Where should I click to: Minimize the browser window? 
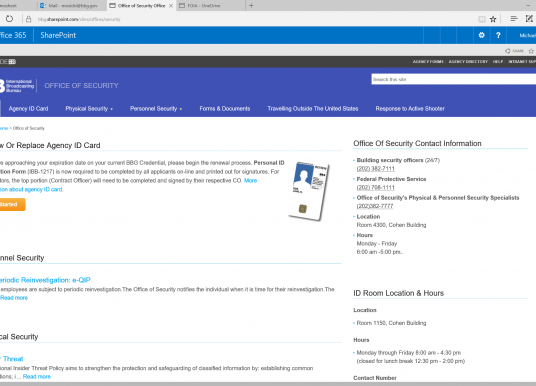click(528, 5)
